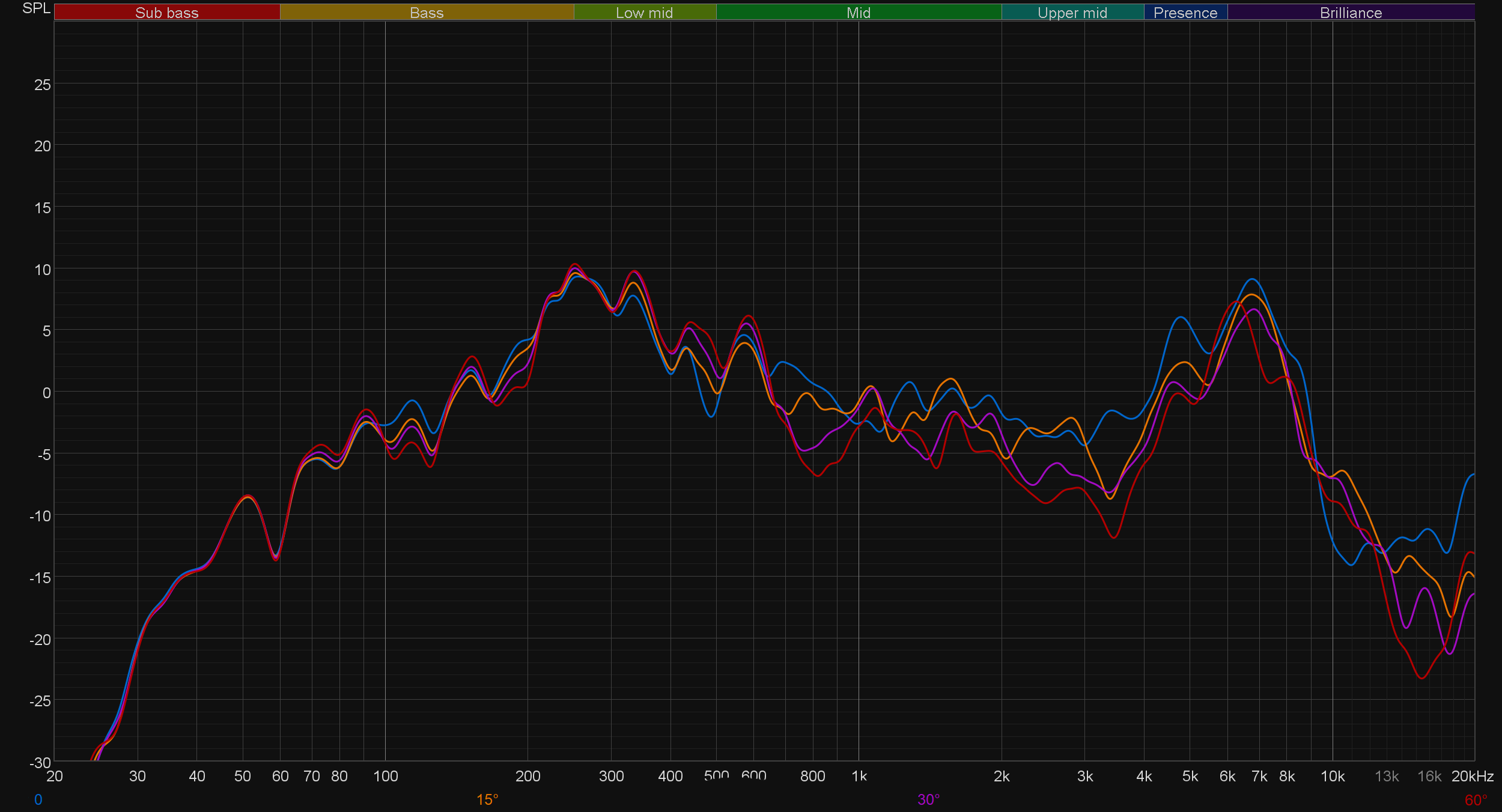Screen dimensions: 1502x812
Task: Toggle the orange 15° trace legend
Action: pyautogui.click(x=487, y=799)
